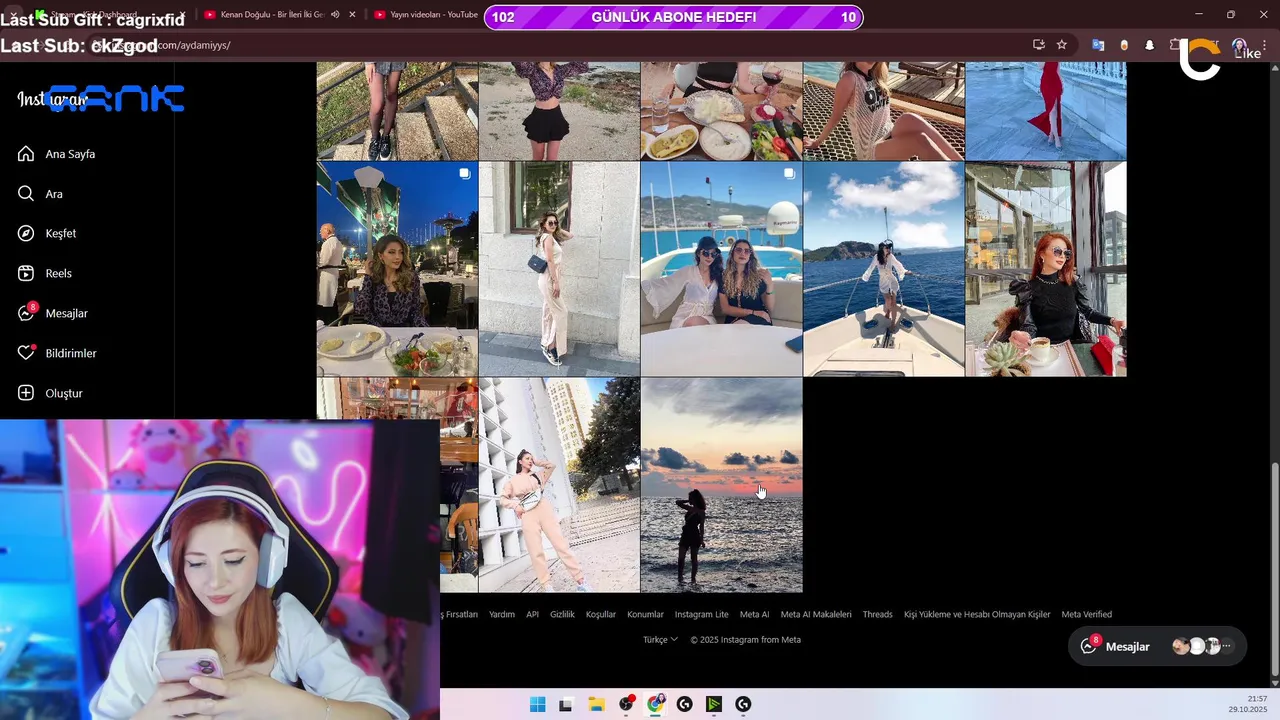Open Ana Sayfa home in Instagram sidebar
1280x720 pixels.
click(56, 154)
